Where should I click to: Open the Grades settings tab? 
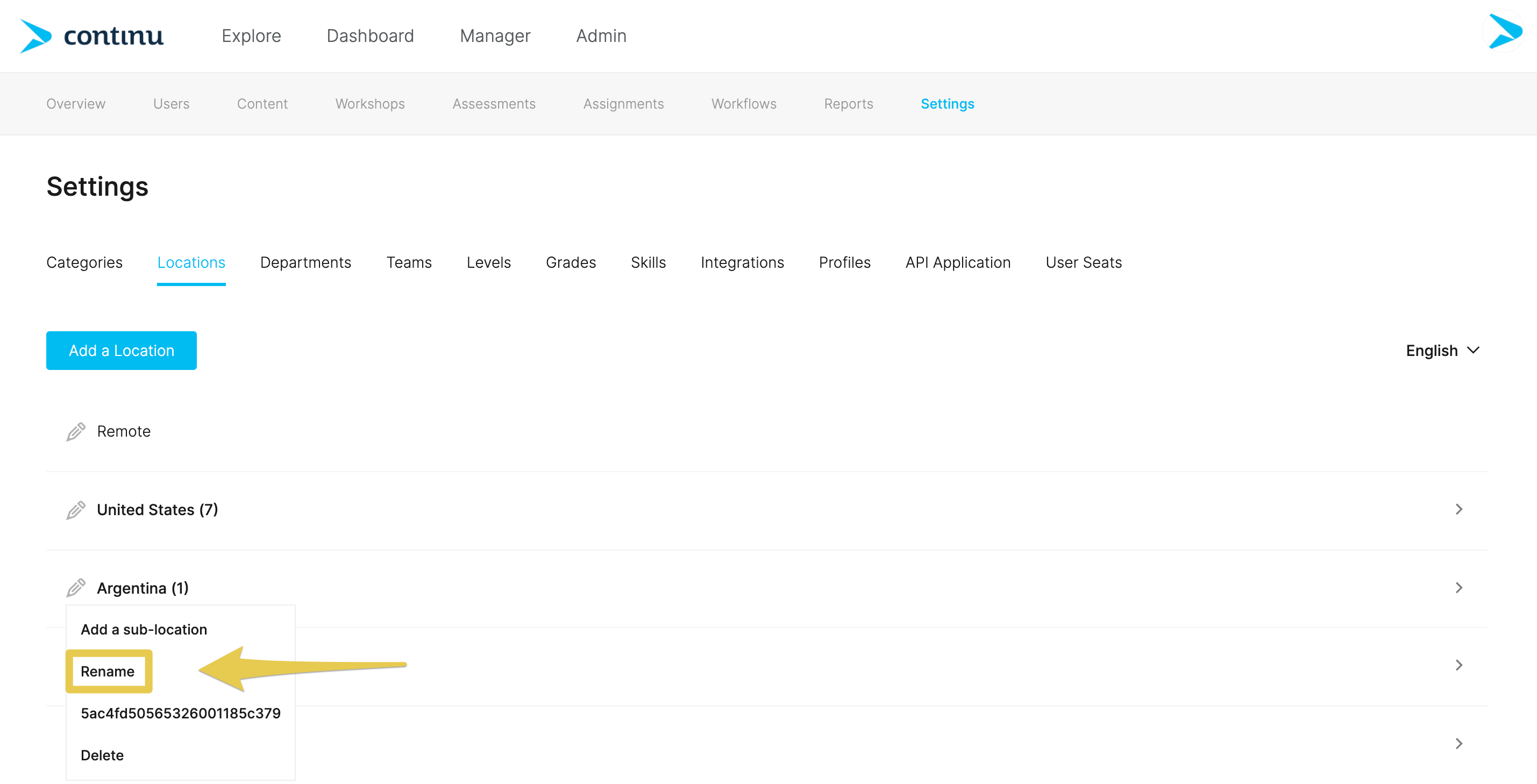point(571,263)
